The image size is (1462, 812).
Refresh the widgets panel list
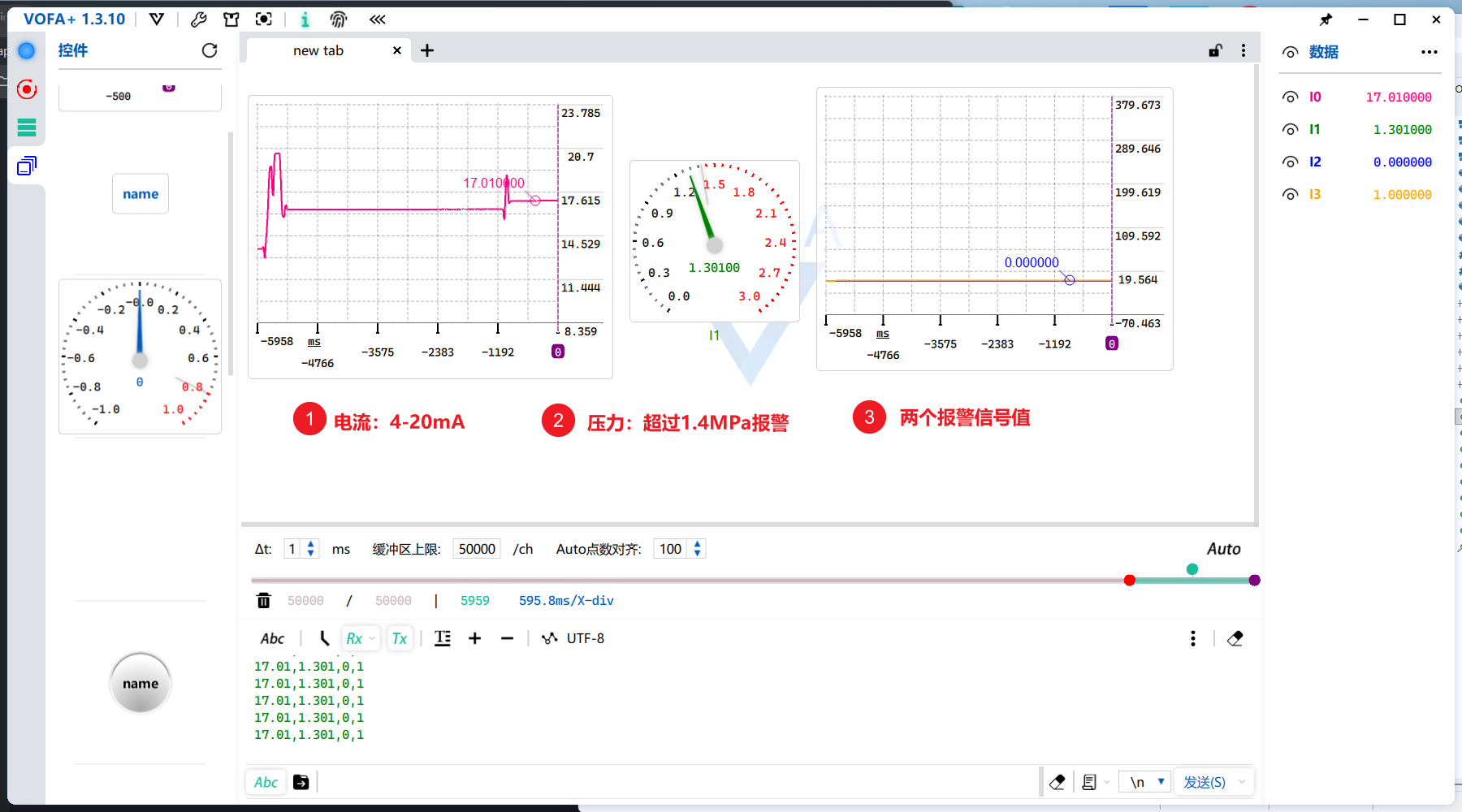[210, 50]
